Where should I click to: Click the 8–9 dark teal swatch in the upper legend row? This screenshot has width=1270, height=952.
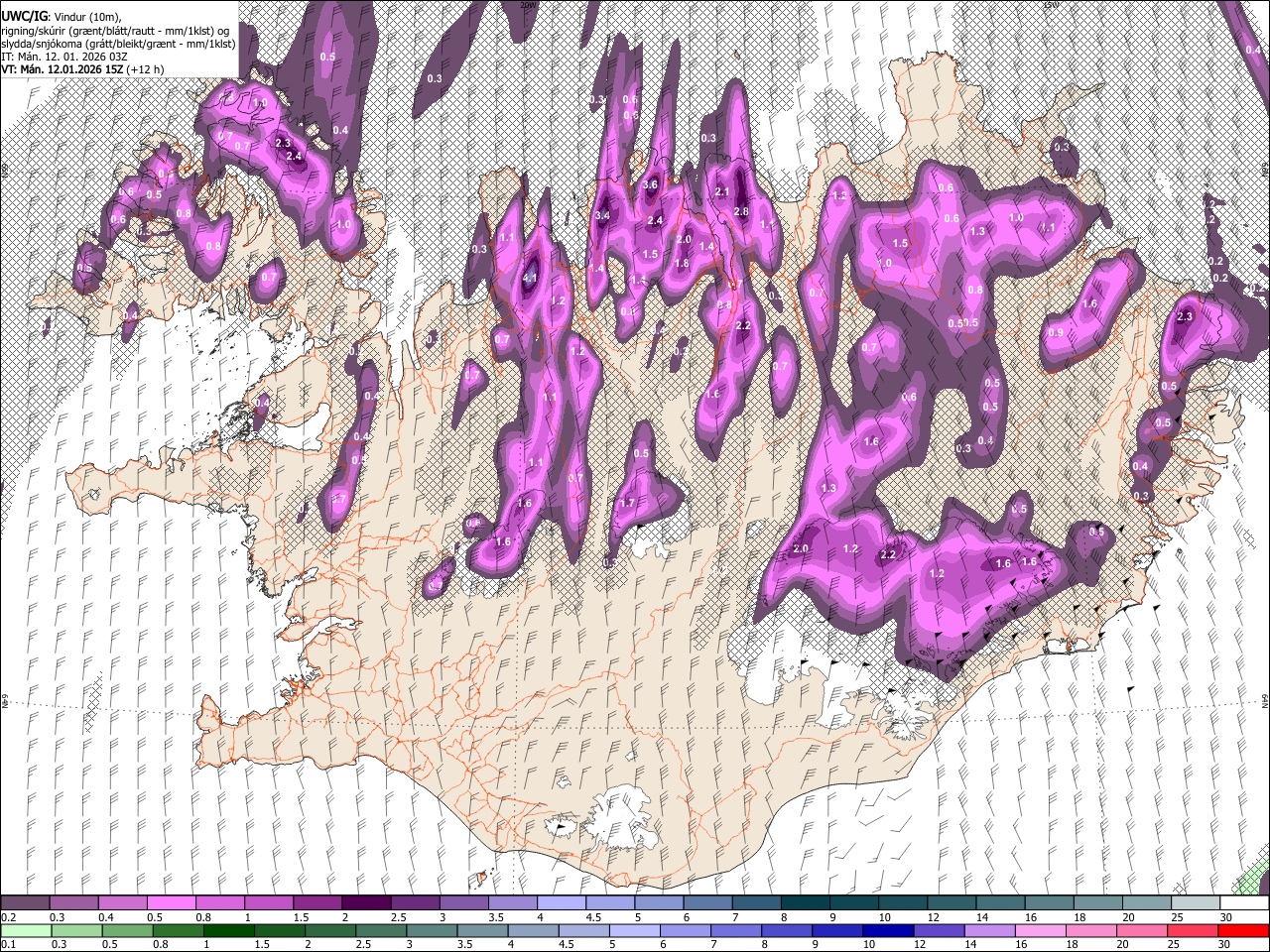[x=805, y=903]
